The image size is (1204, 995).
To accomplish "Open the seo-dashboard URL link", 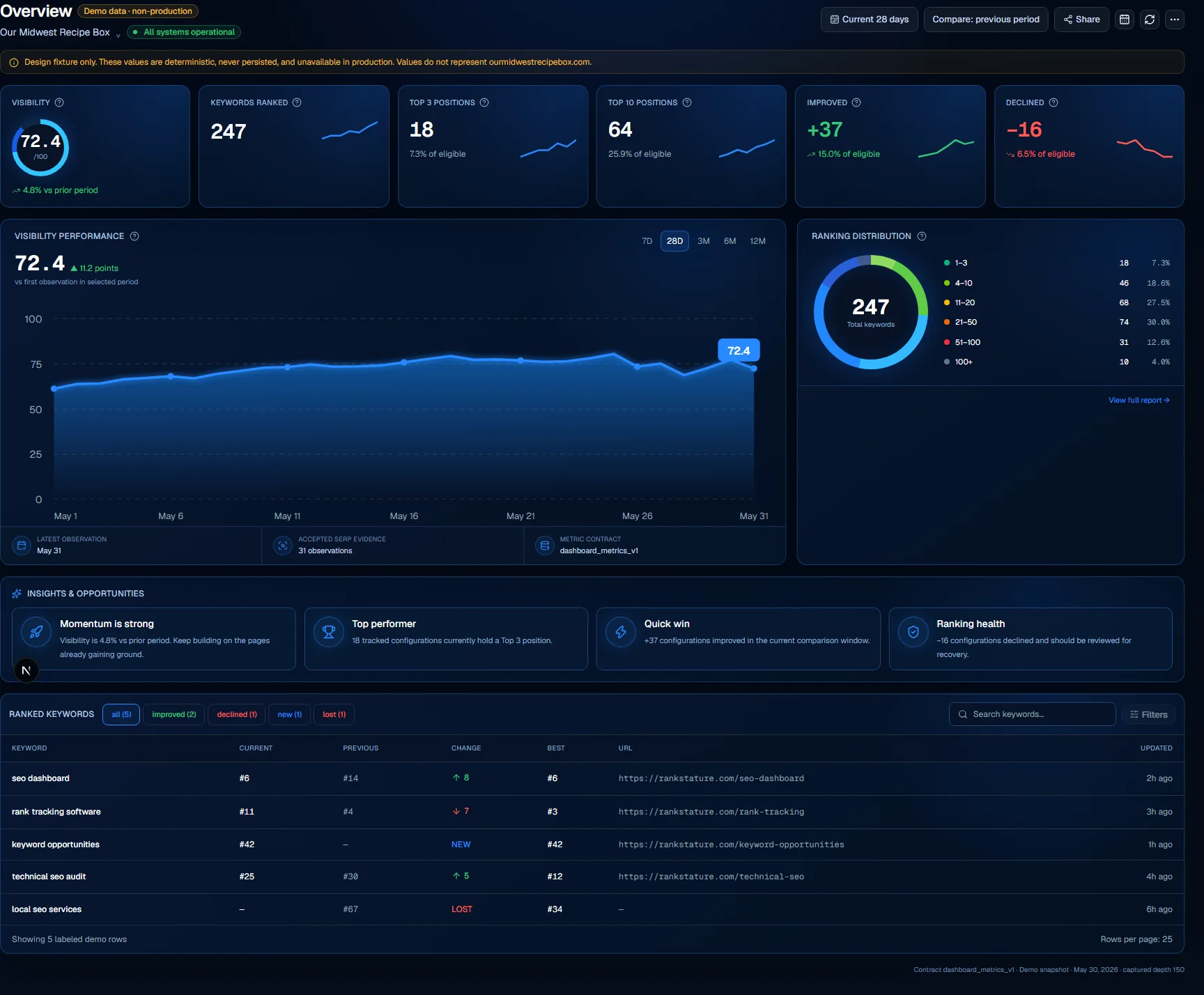I will point(711,778).
